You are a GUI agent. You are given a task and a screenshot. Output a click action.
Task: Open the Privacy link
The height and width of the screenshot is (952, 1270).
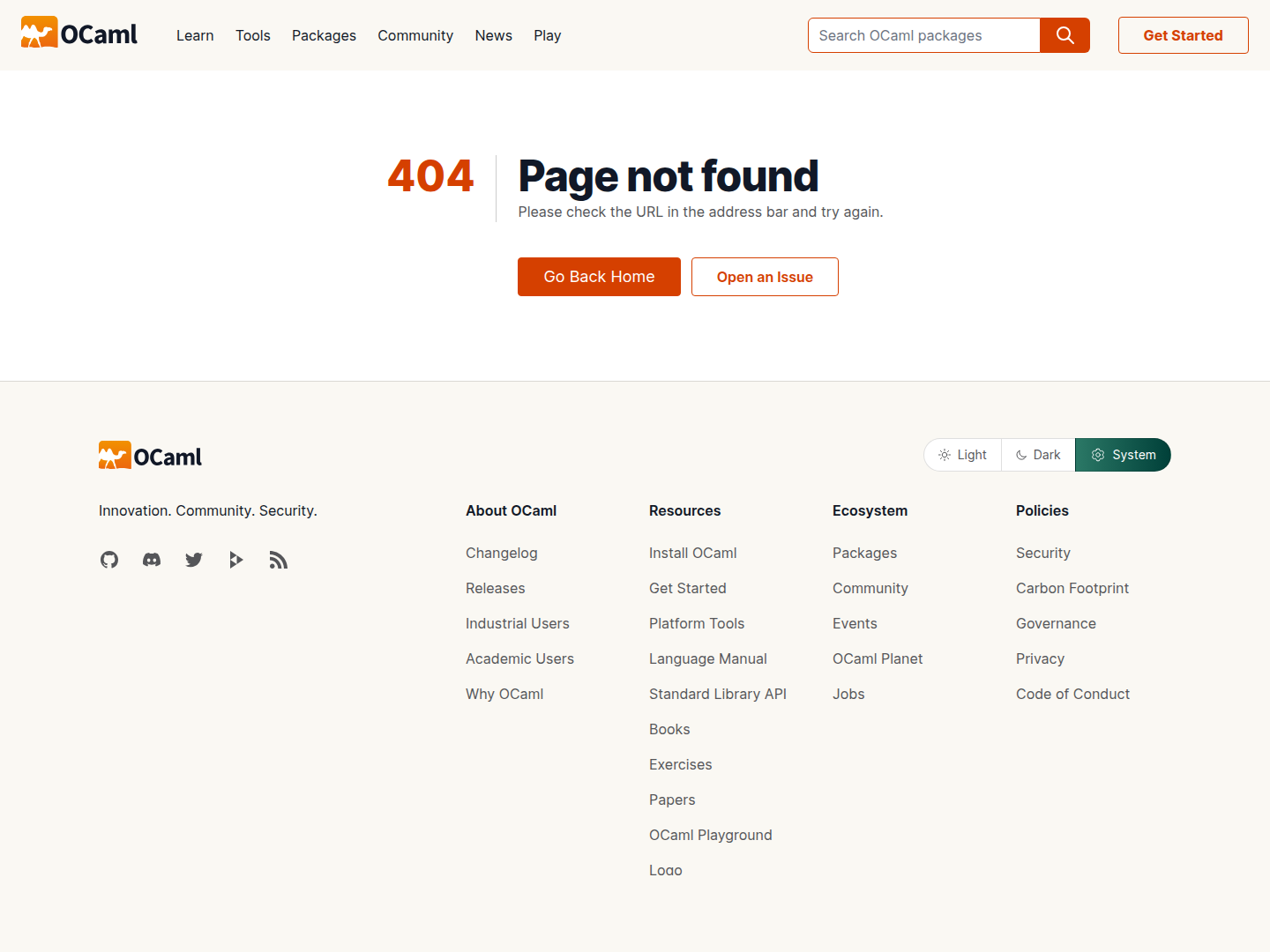pos(1040,658)
